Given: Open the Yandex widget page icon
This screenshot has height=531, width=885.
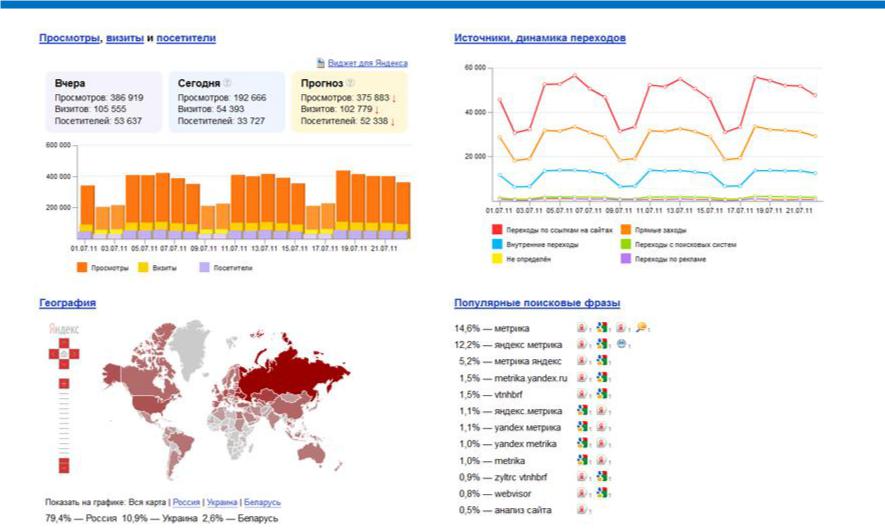Looking at the screenshot, I should pyautogui.click(x=320, y=63).
